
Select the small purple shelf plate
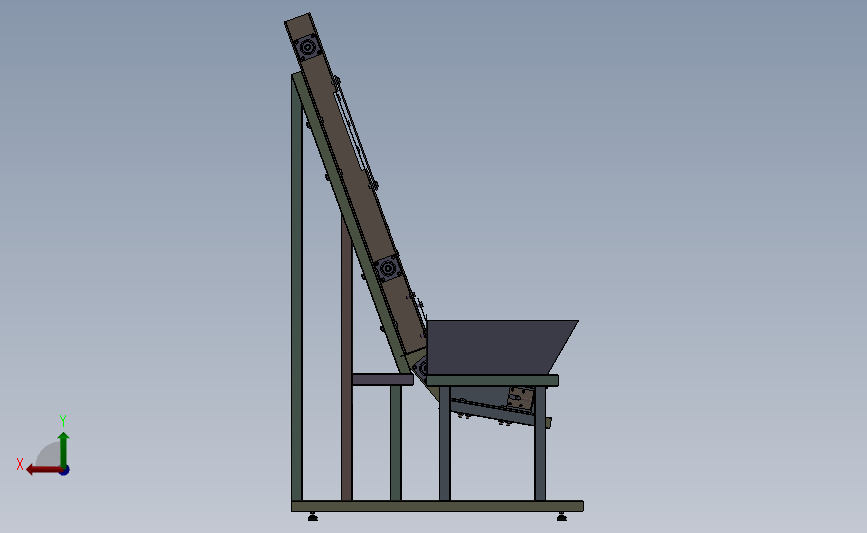(383, 379)
